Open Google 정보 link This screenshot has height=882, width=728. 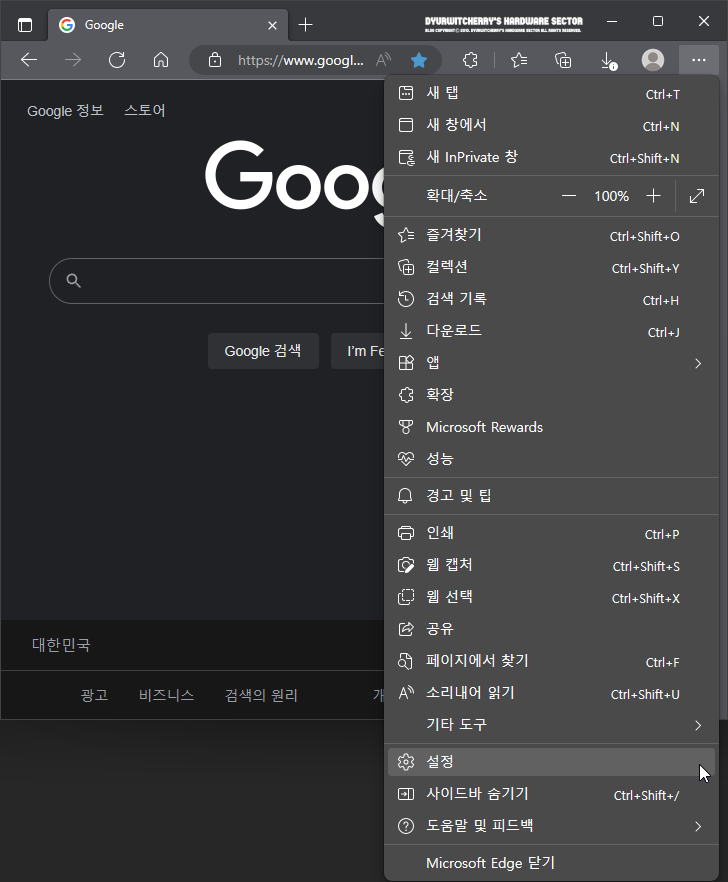65,111
